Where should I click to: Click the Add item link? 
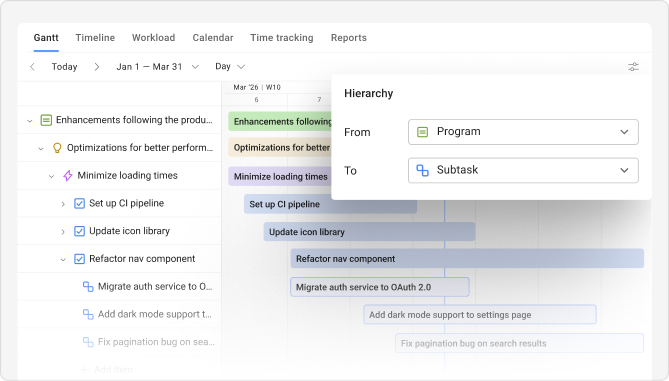coord(107,369)
